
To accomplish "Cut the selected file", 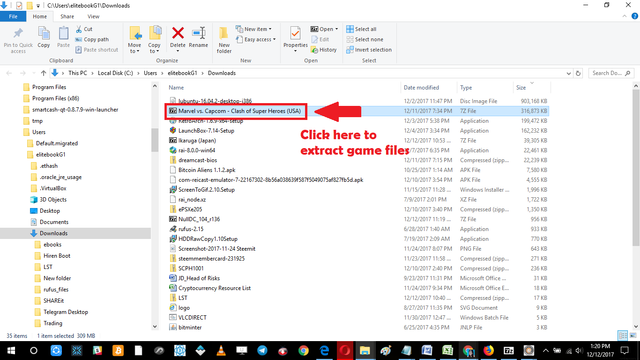I will [84, 29].
